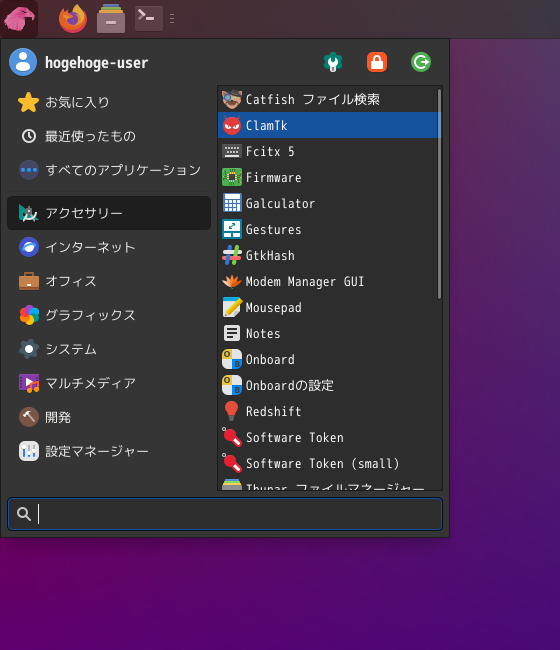560x650 pixels.
Task: Open the 開発 development category
Action: pos(109,417)
